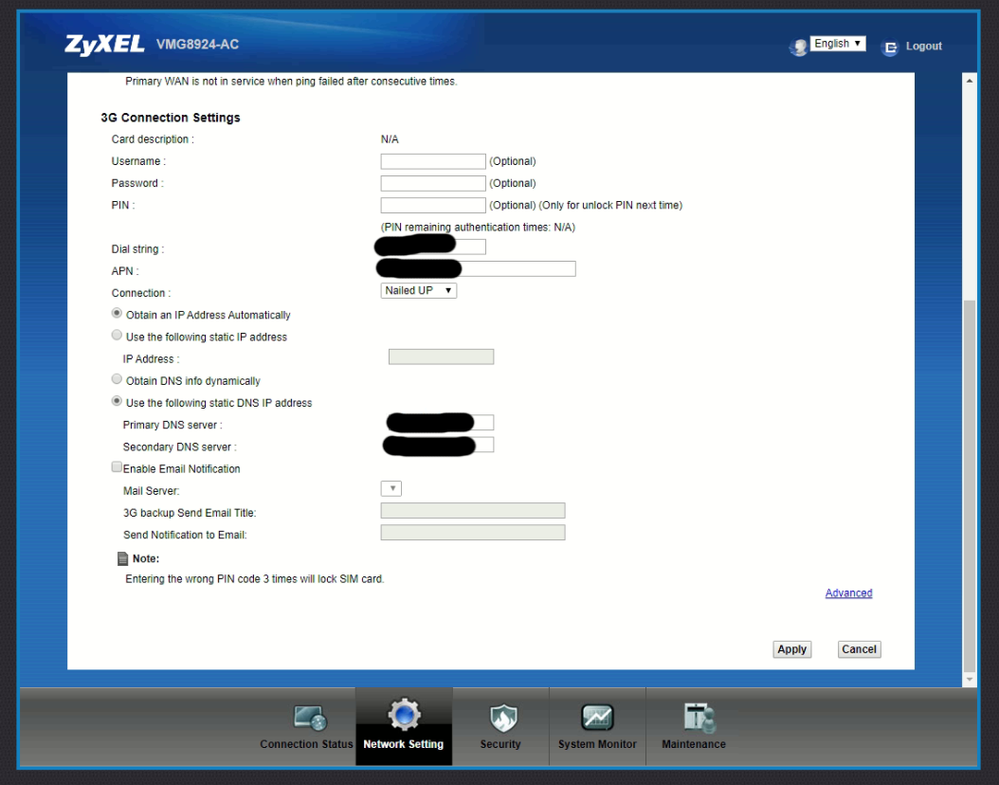This screenshot has height=785, width=999.
Task: Enable Email Notification checkbox
Action: click(117, 467)
